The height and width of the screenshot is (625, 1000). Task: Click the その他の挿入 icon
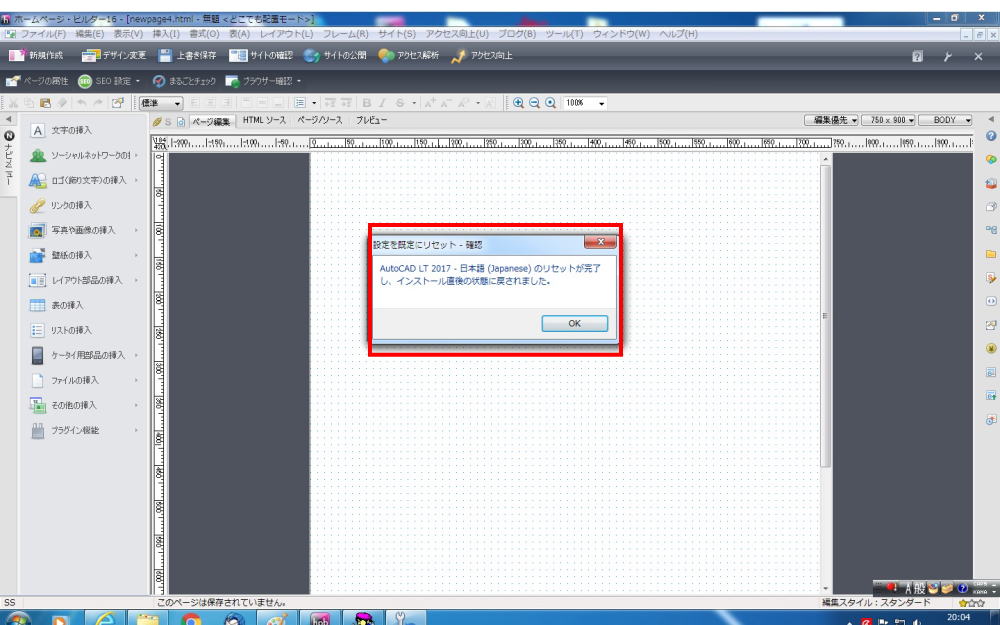(x=38, y=405)
